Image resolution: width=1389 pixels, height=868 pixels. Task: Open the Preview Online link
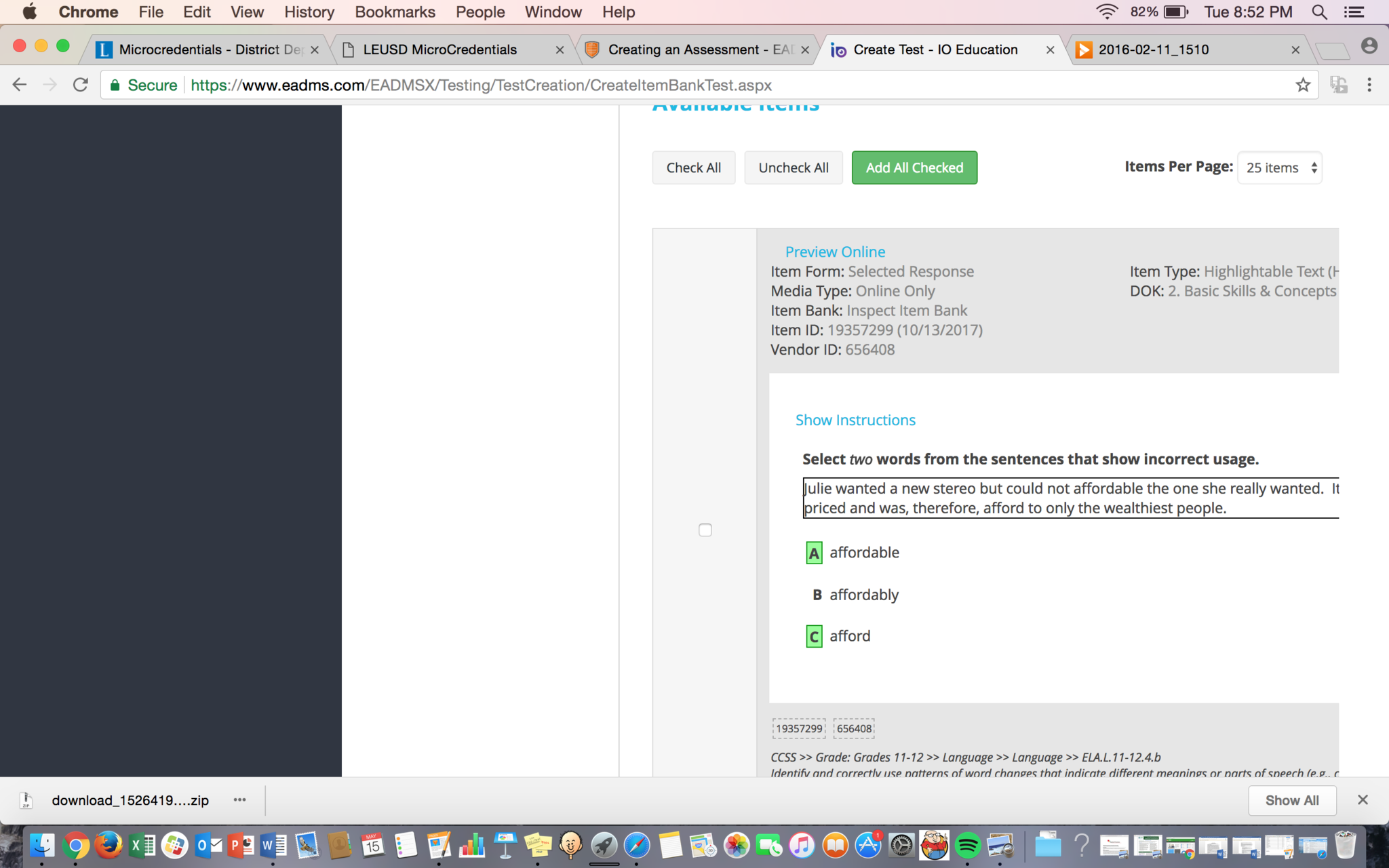[x=834, y=252]
